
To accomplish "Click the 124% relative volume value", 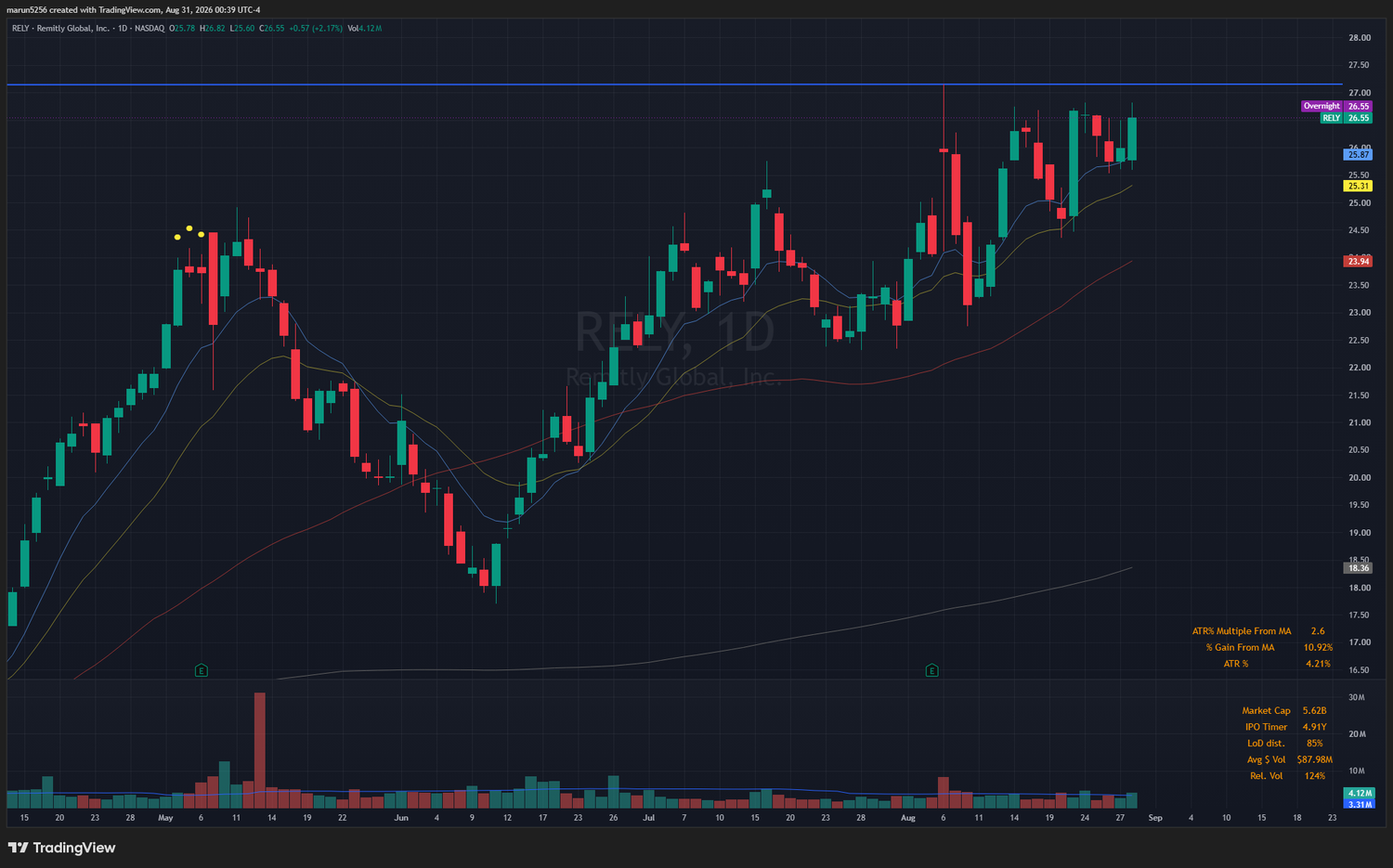I will 1314,776.
